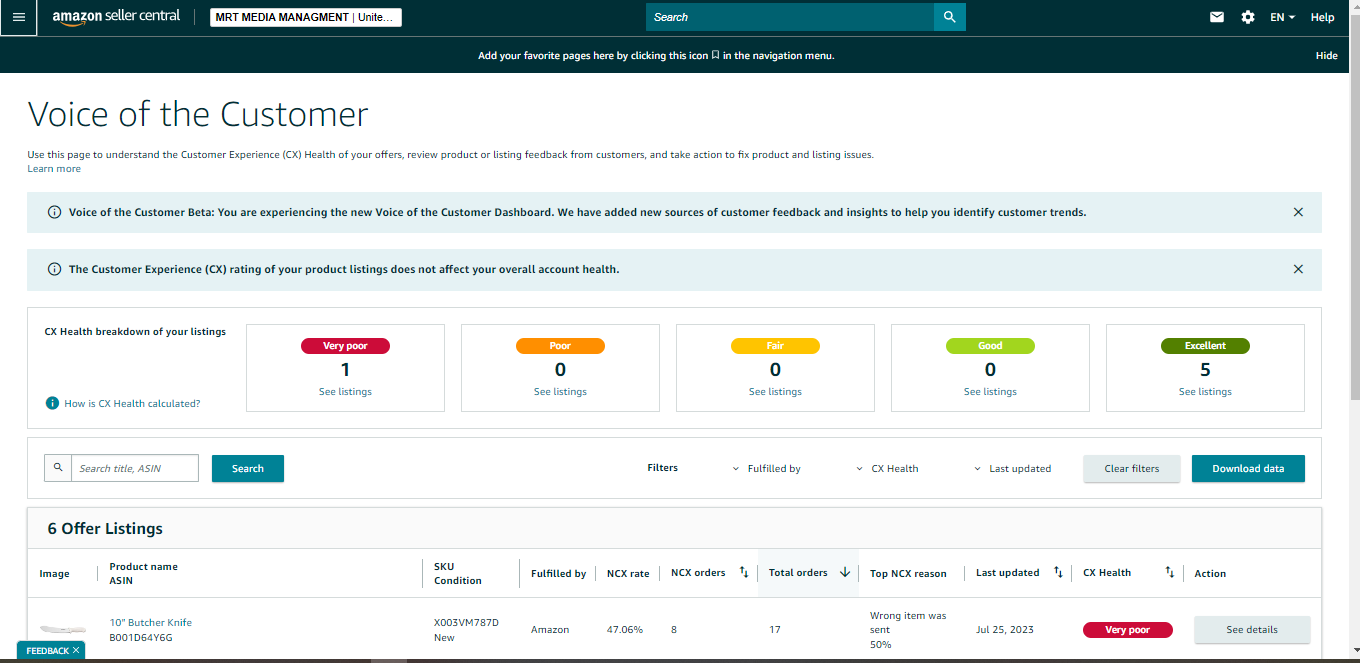The width and height of the screenshot is (1360, 663).
Task: Dismiss the Voice of the Customer Beta banner
Action: tap(1298, 212)
